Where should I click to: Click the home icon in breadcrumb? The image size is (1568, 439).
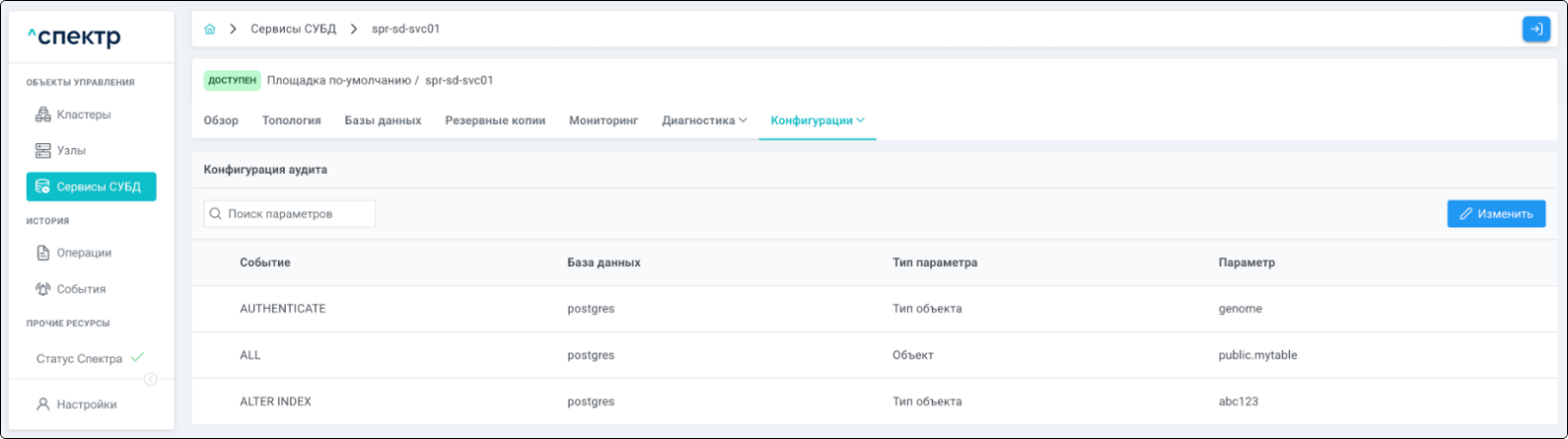click(209, 30)
